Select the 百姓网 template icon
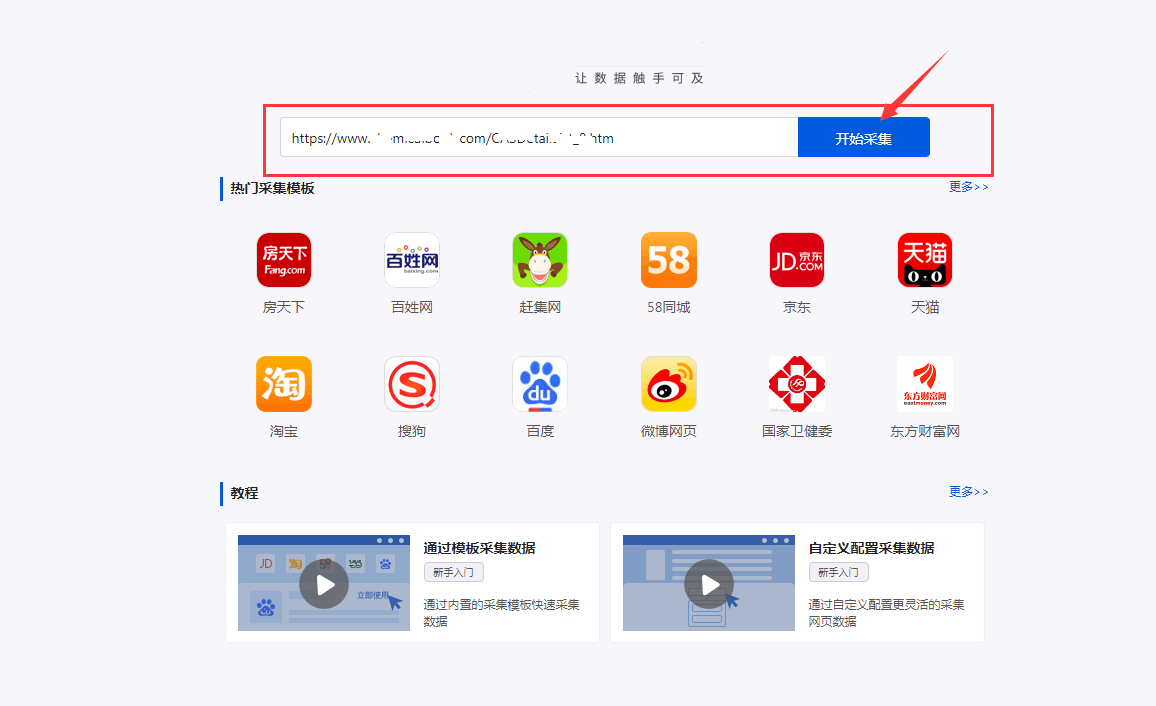Viewport: 1156px width, 706px height. point(412,260)
